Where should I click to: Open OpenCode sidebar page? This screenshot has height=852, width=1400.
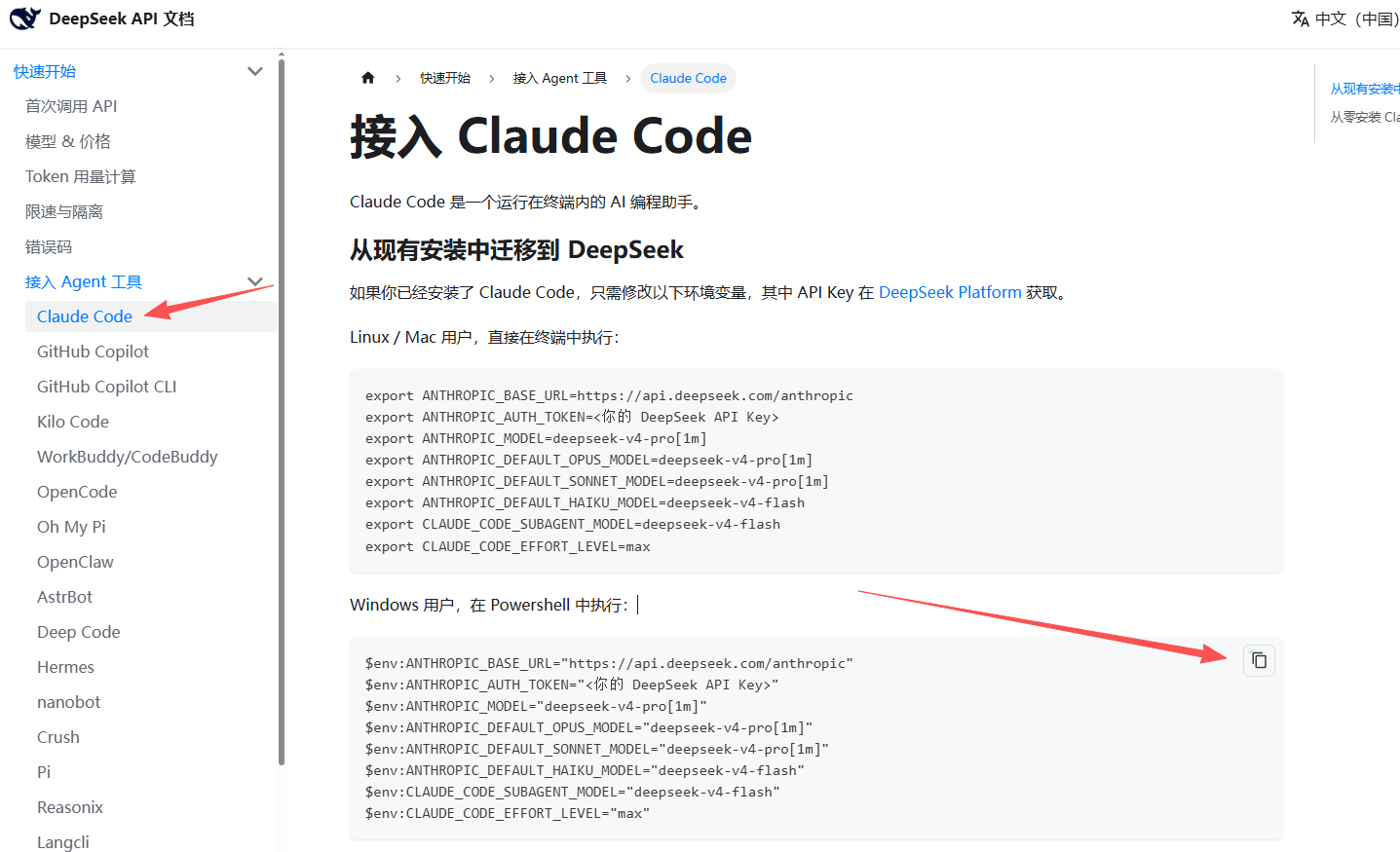tap(77, 492)
